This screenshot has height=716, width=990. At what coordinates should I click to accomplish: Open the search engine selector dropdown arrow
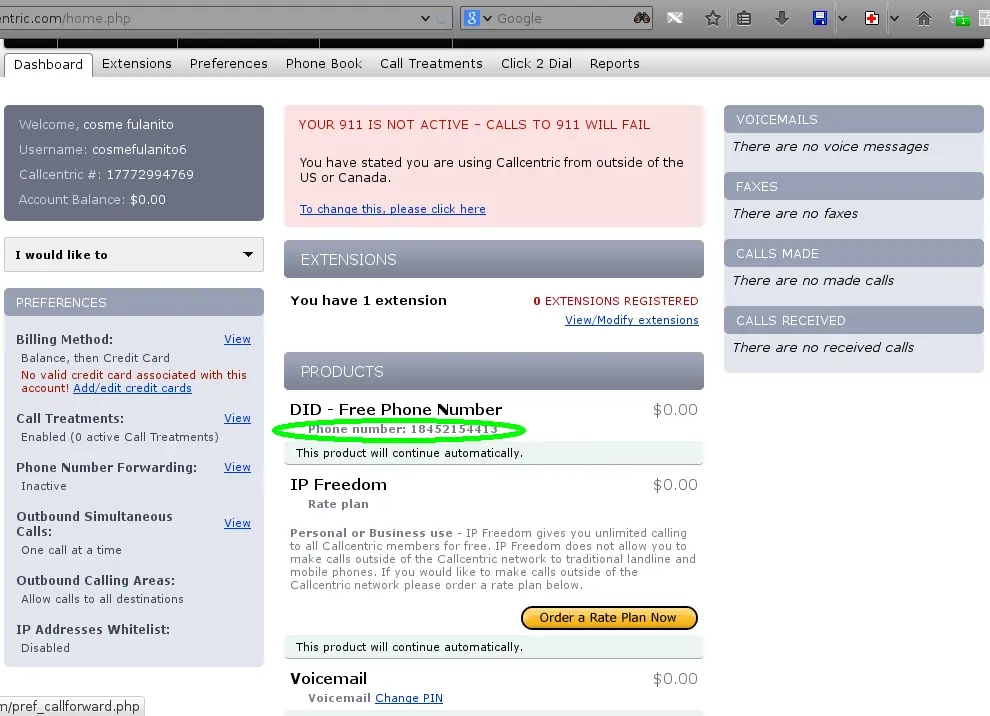tap(487, 18)
